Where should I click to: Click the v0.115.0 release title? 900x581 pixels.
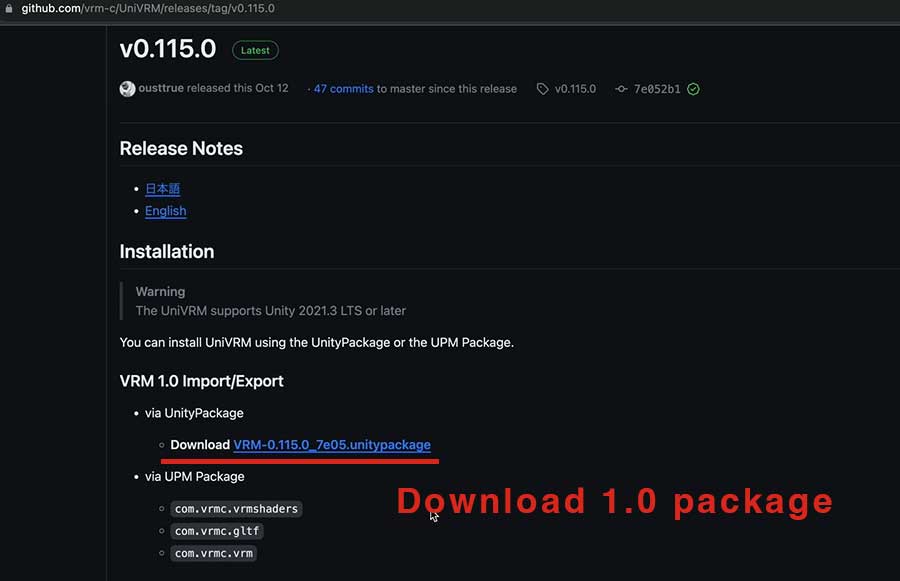pyautogui.click(x=168, y=49)
